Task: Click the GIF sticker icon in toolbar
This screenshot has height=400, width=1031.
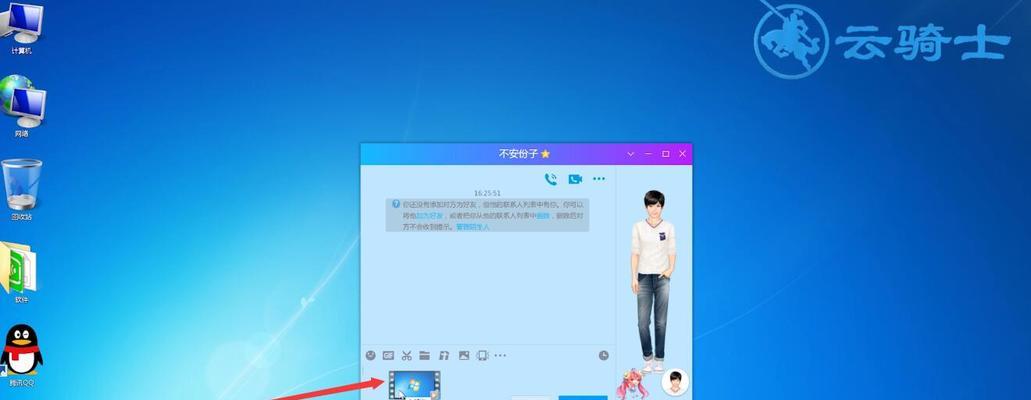Action: coord(389,355)
